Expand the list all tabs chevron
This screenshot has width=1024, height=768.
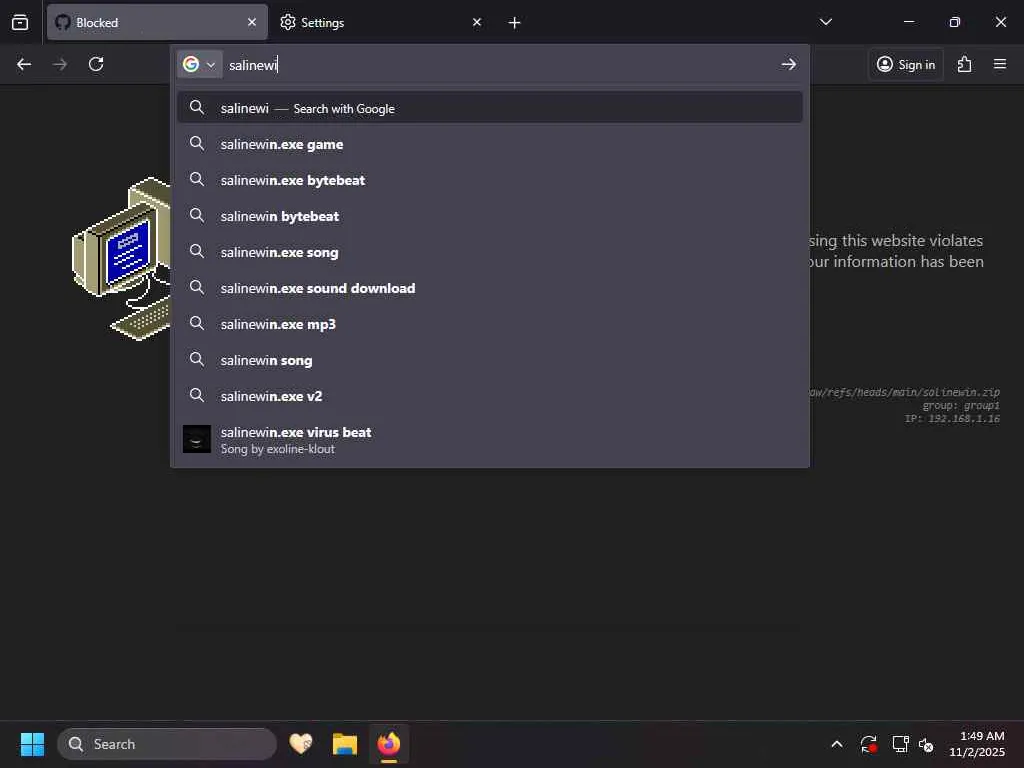(825, 22)
